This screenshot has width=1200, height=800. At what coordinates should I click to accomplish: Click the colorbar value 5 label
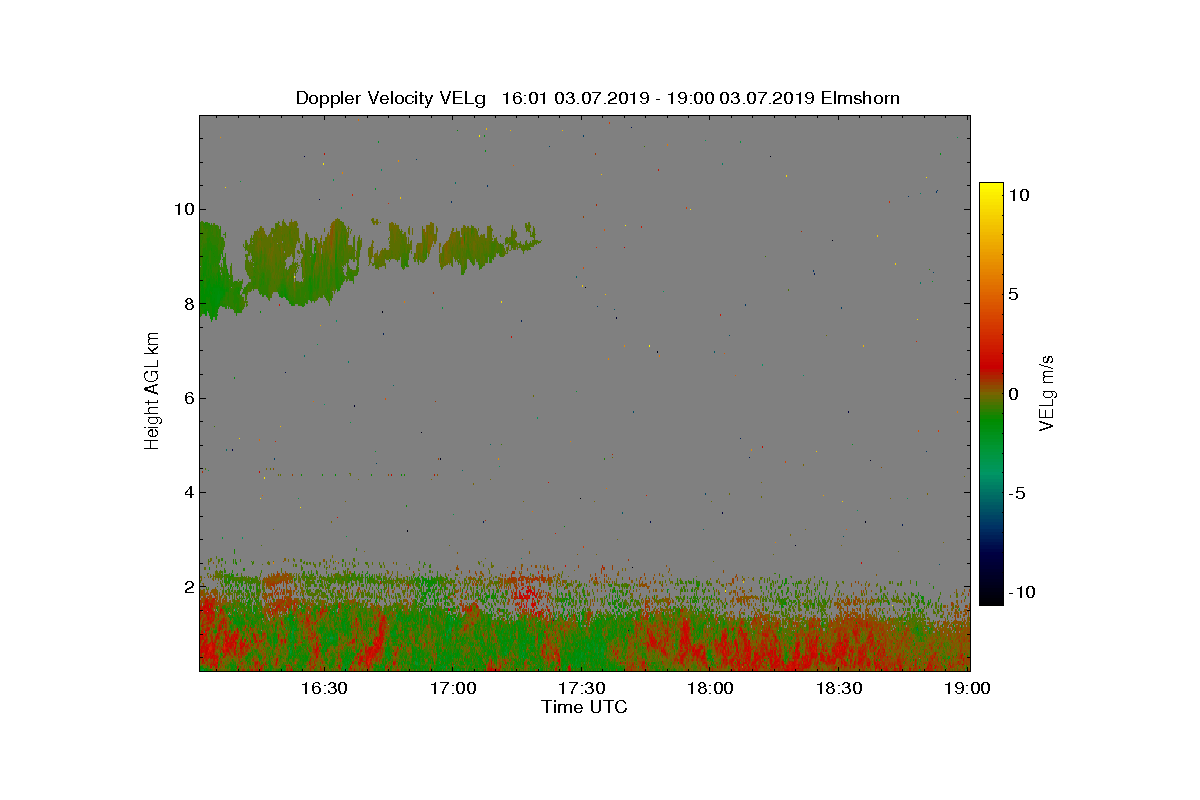(1013, 294)
